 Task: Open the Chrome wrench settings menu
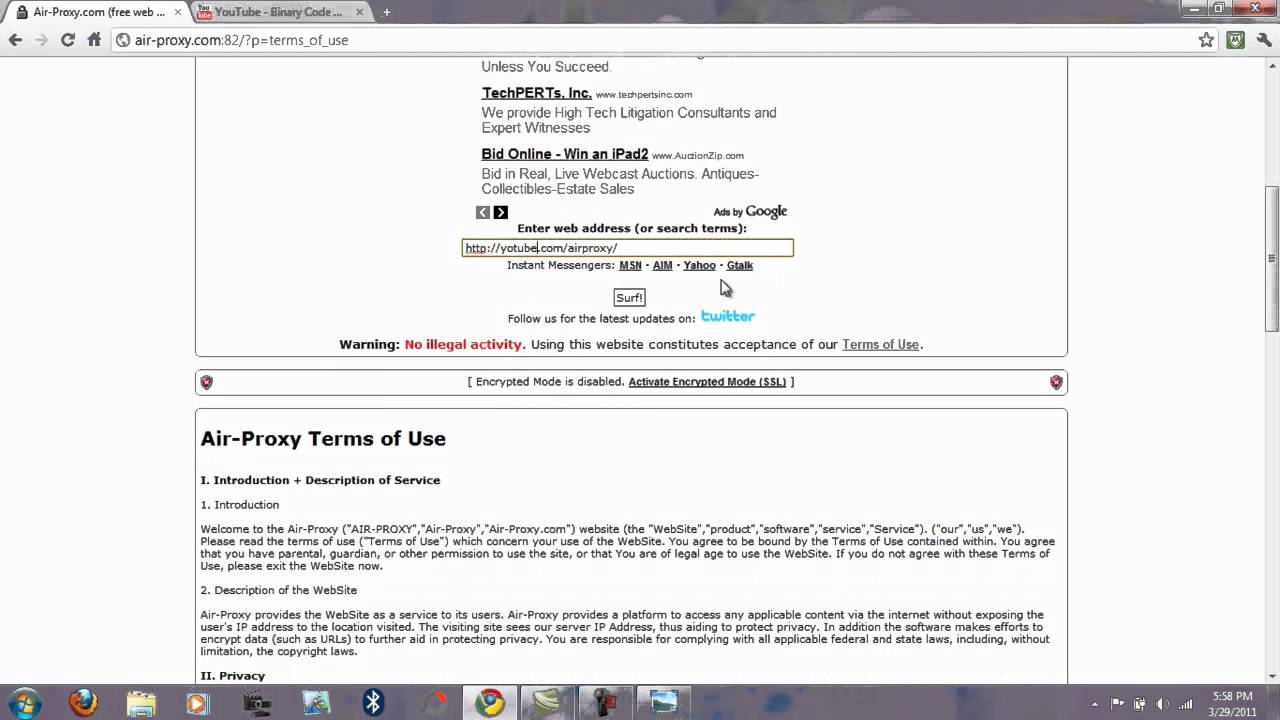(x=1262, y=40)
